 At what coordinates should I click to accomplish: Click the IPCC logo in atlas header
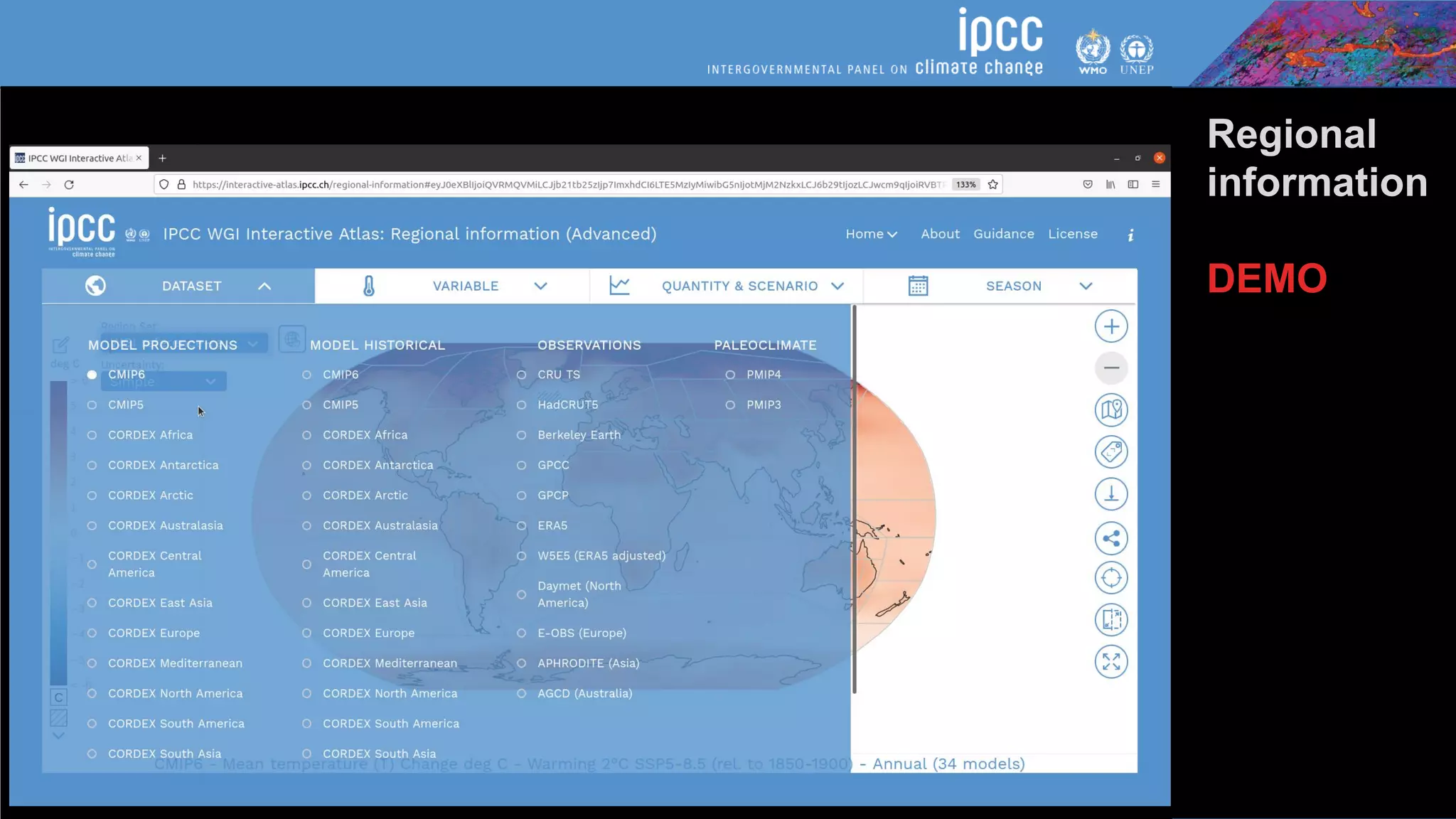coord(82,232)
